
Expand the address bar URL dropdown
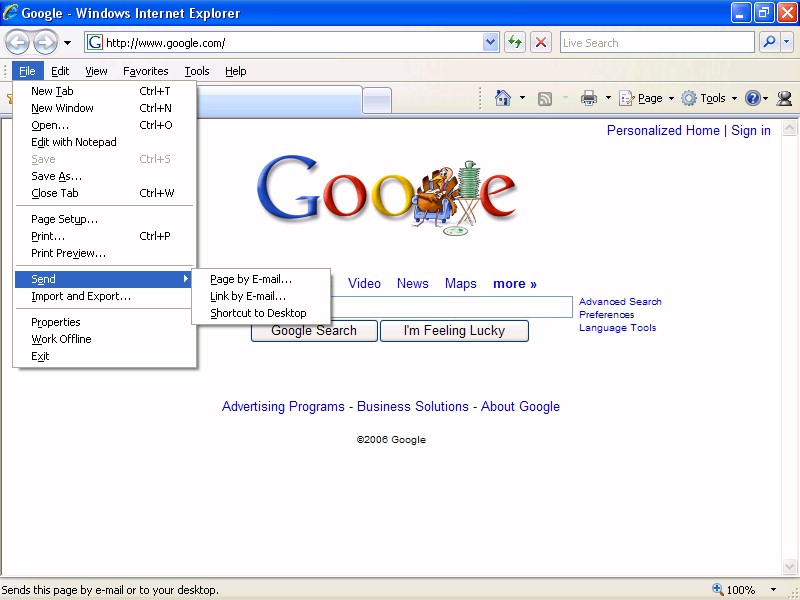(491, 42)
